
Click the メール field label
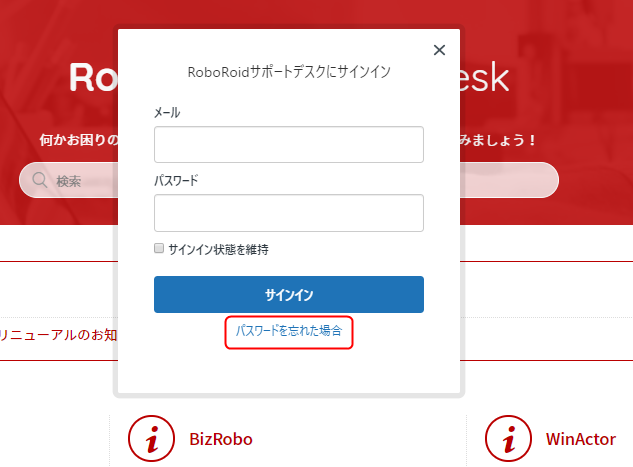point(167,113)
